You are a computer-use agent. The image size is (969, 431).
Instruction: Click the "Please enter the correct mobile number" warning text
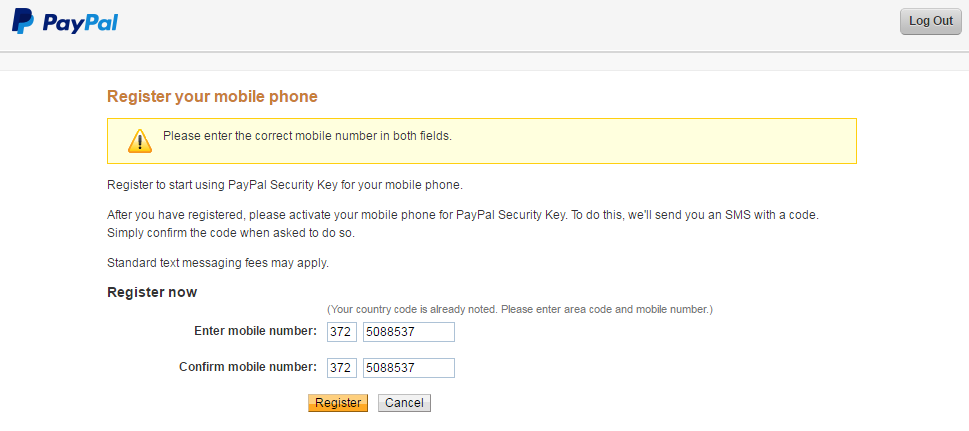[307, 135]
